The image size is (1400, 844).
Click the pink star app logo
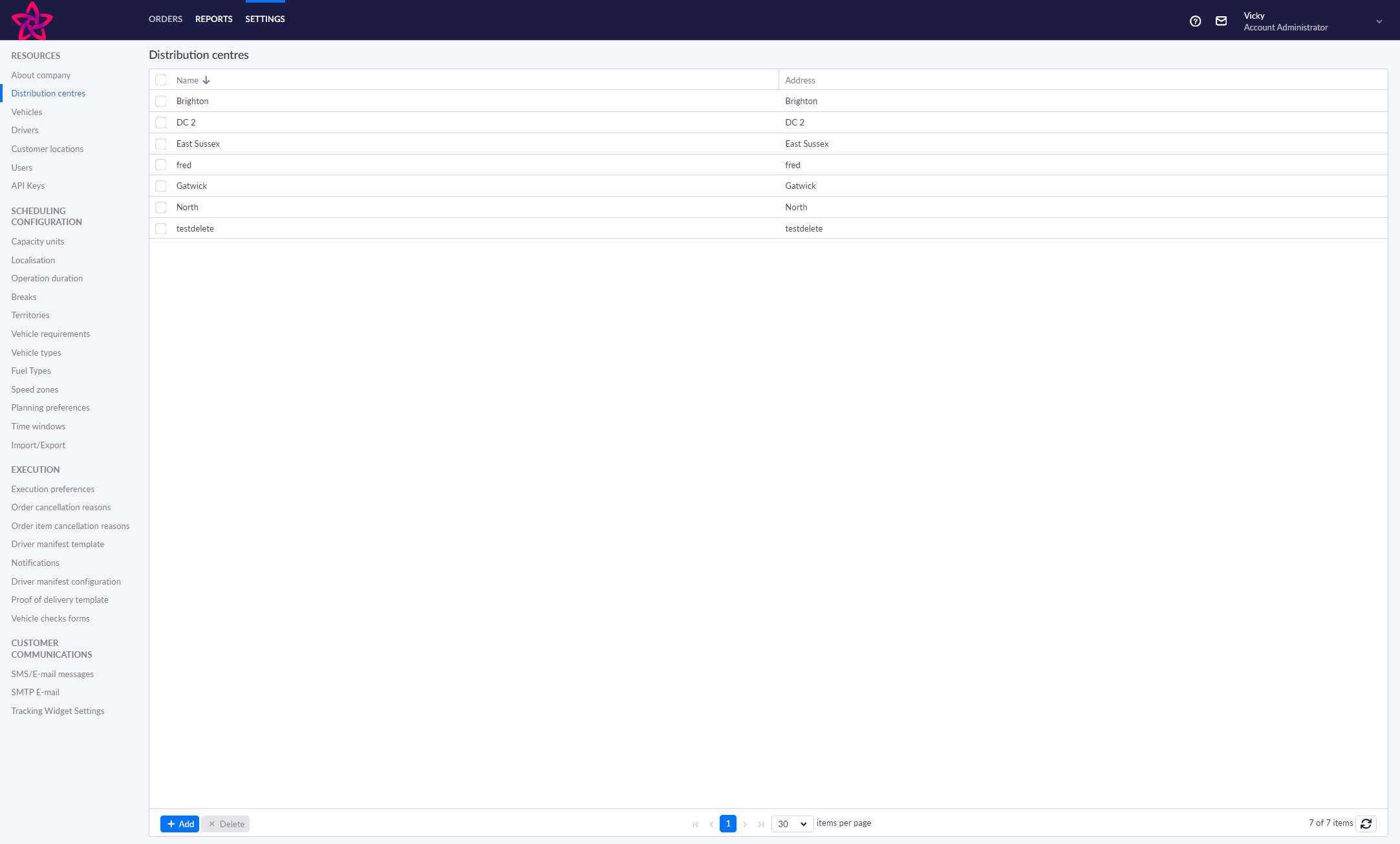(32, 20)
